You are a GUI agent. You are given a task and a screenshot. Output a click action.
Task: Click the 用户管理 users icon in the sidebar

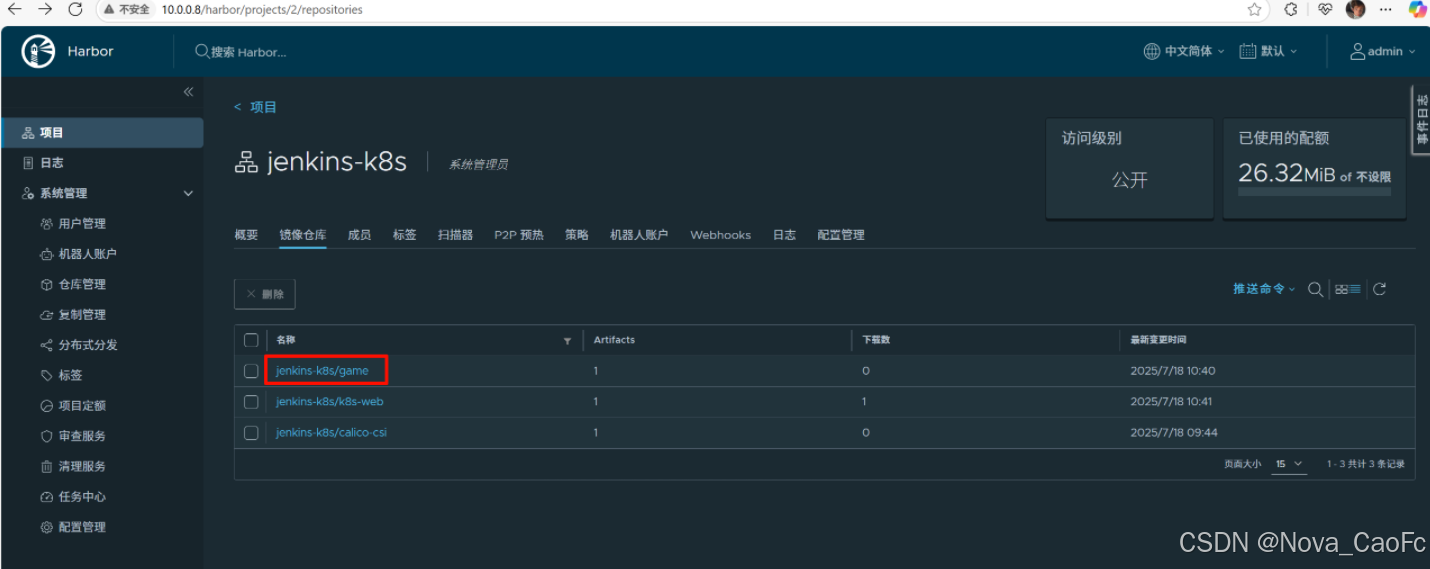tap(46, 224)
